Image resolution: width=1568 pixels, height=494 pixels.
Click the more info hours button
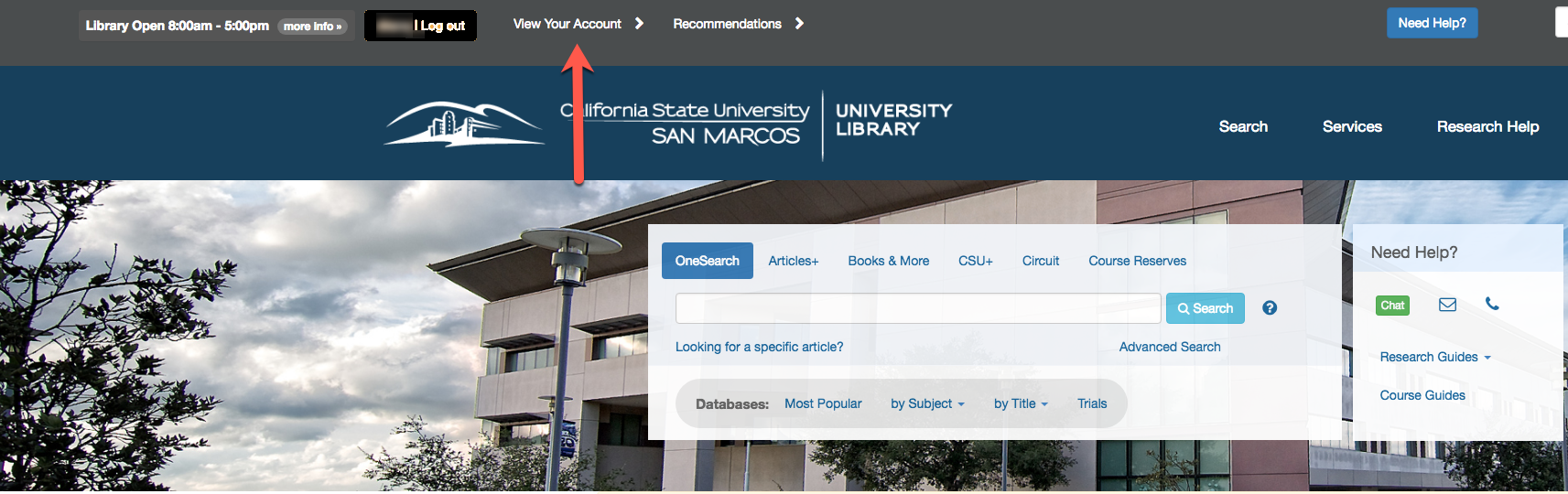coord(312,27)
